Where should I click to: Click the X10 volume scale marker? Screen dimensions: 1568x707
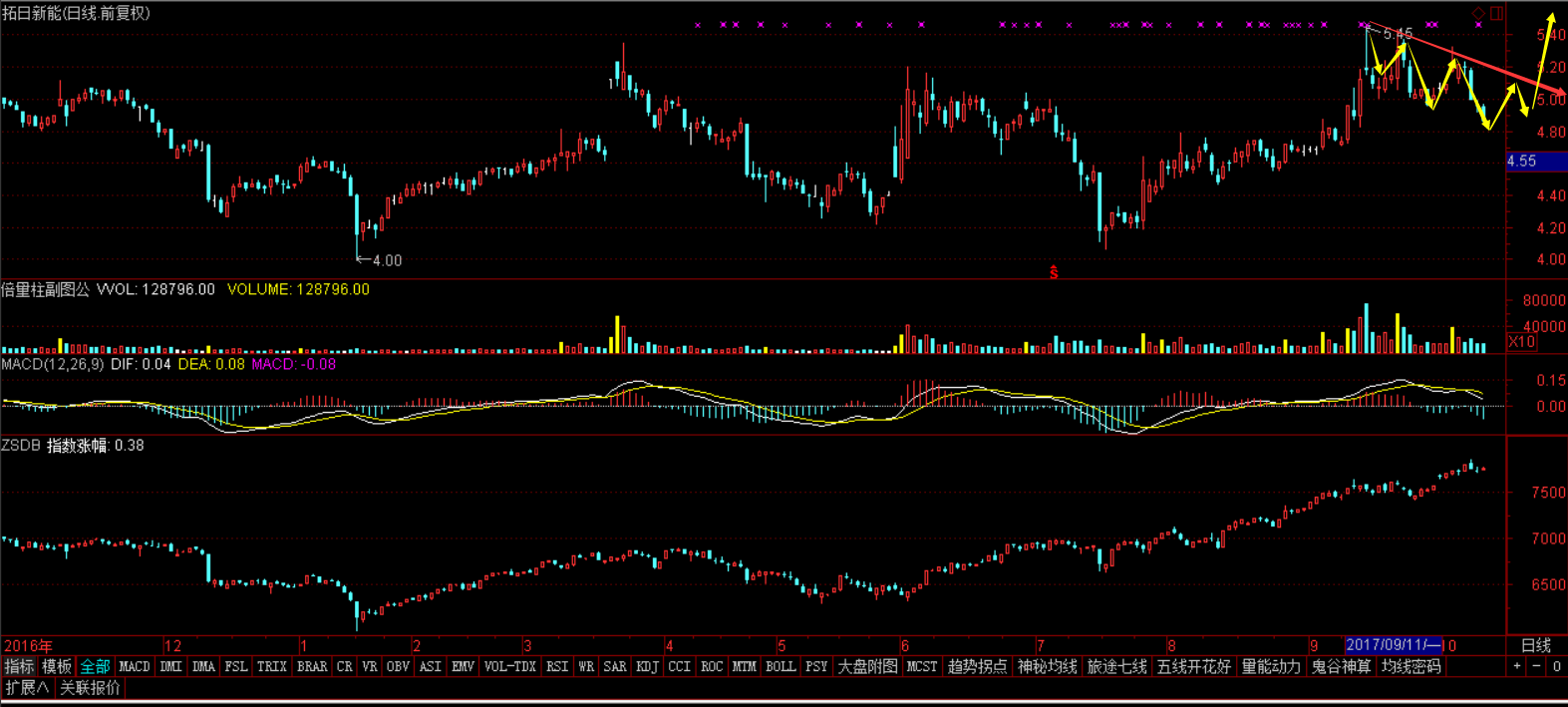[1521, 342]
